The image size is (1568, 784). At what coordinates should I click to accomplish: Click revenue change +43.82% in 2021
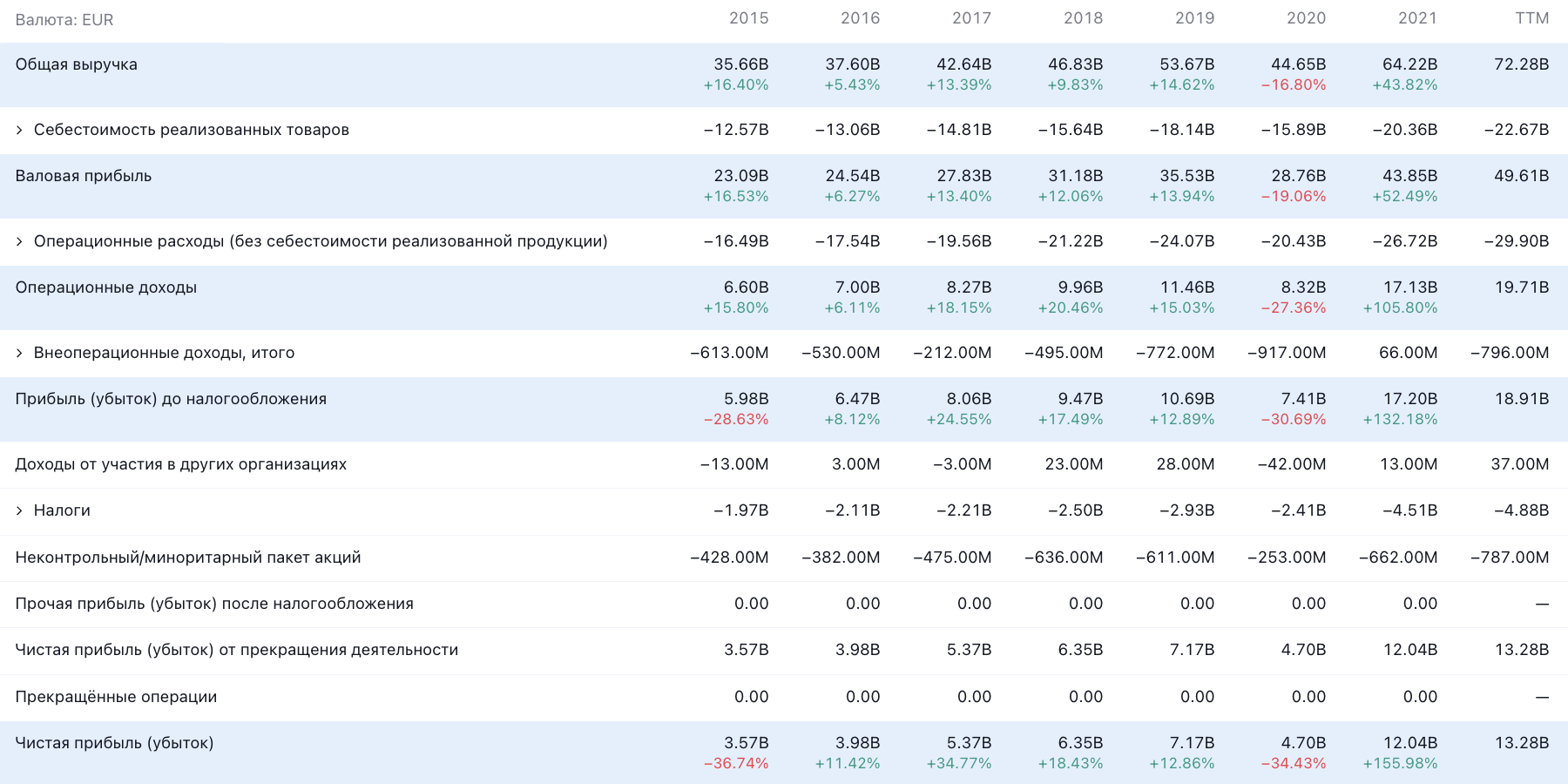pos(1405,85)
